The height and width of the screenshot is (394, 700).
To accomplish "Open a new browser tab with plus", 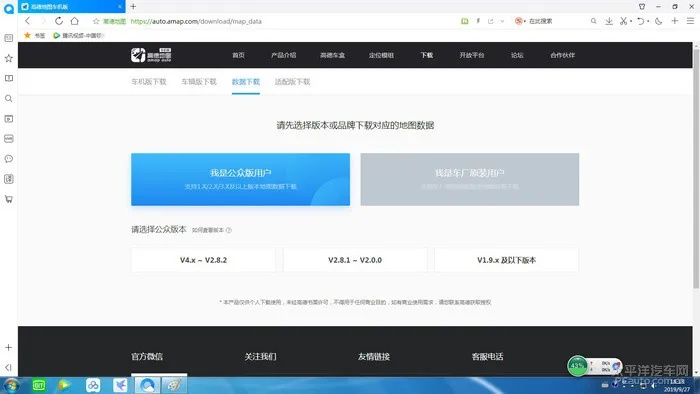I will (x=133, y=6).
